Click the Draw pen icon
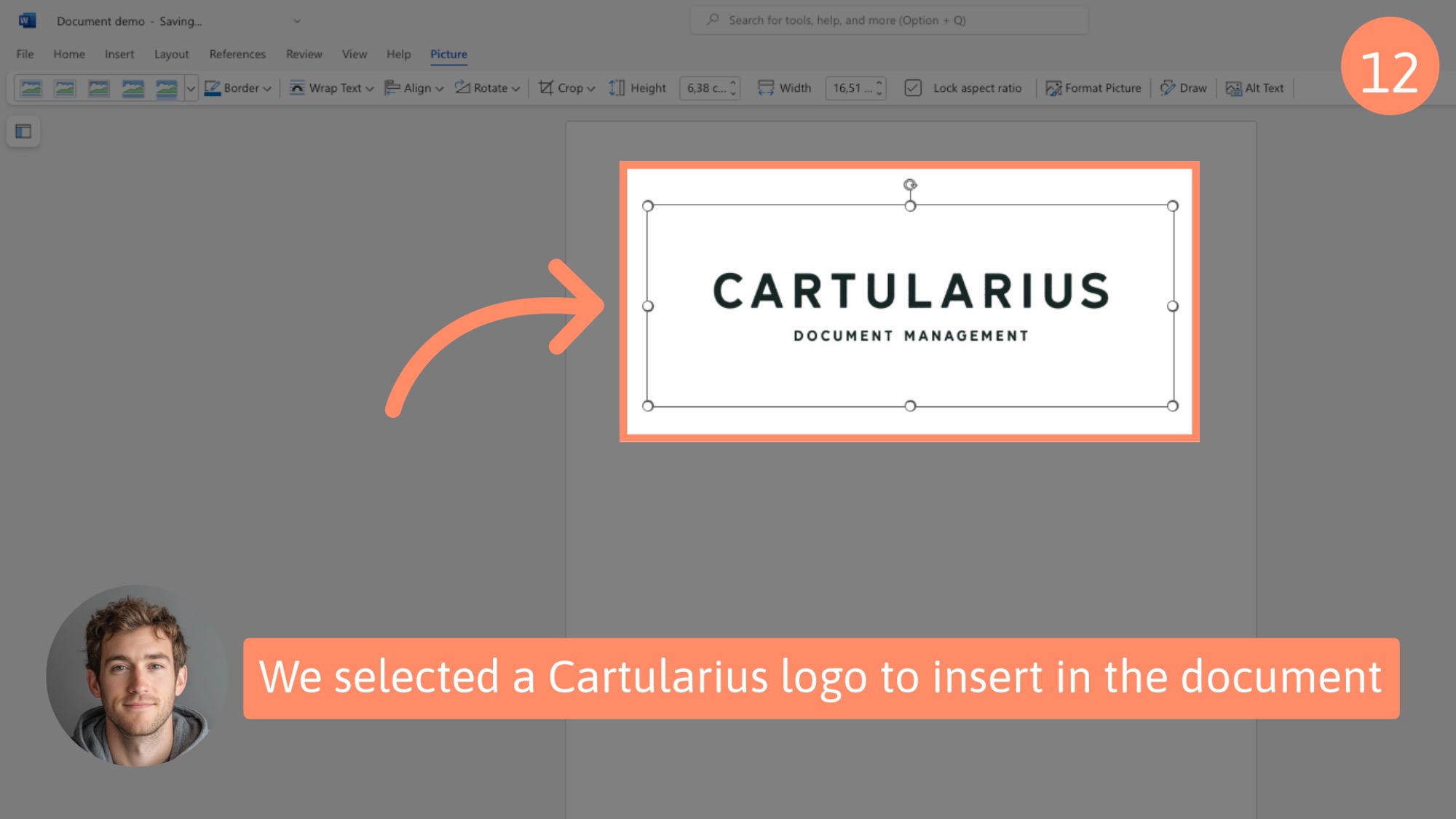Image resolution: width=1456 pixels, height=819 pixels. [1167, 88]
